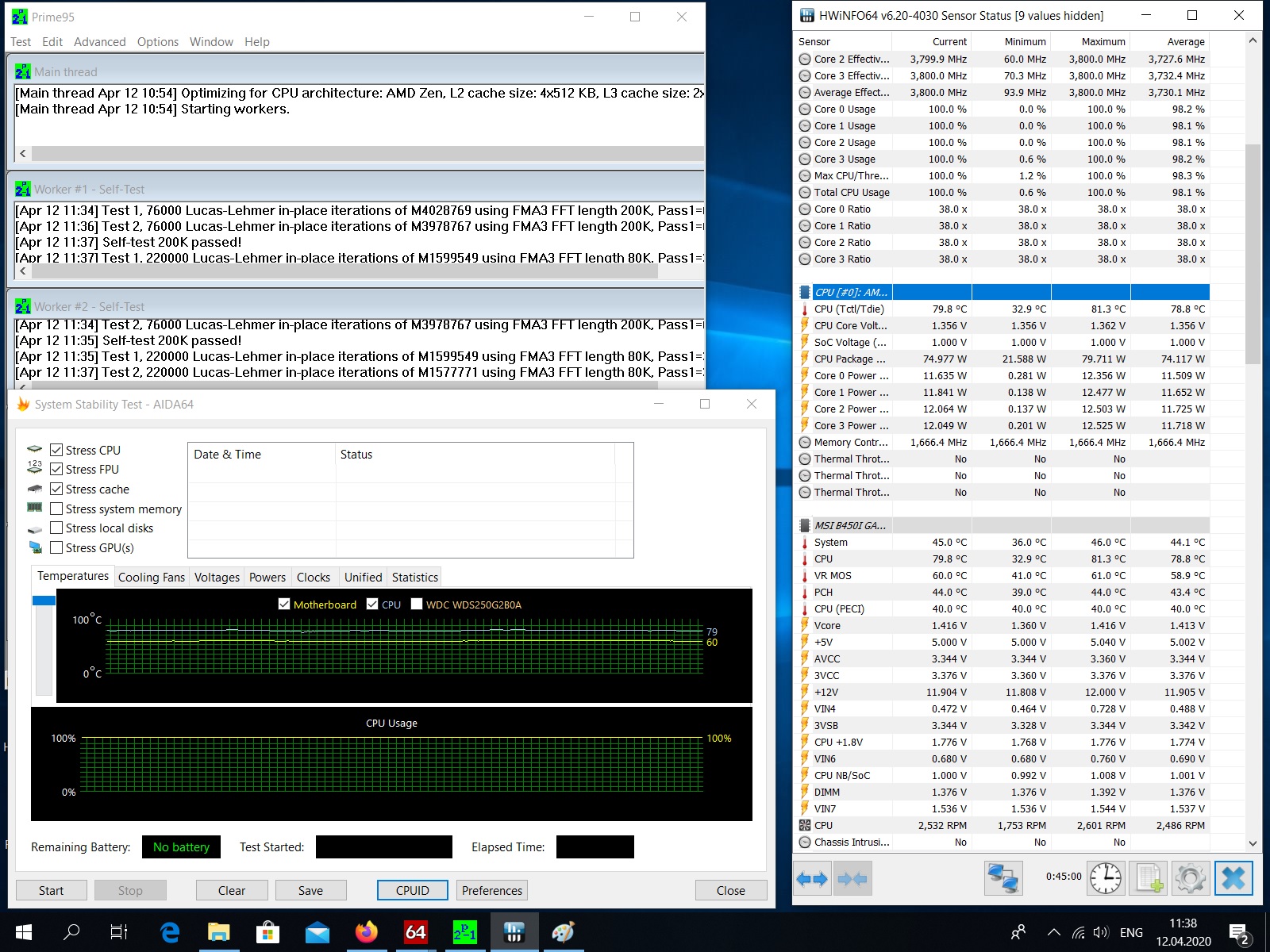Switch to Statistics tab in AIDA64
The width and height of the screenshot is (1270, 952).
[415, 578]
